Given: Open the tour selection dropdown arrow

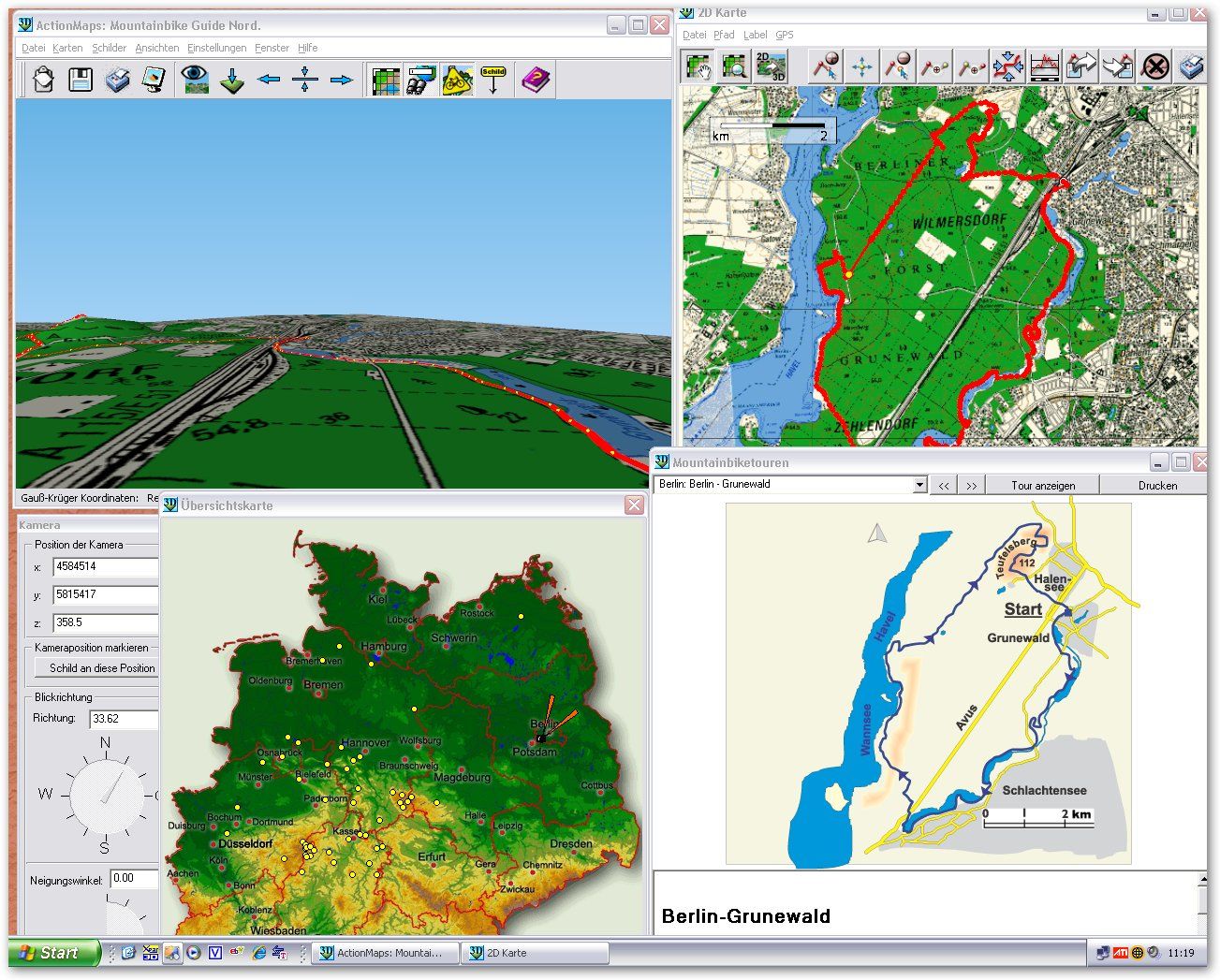Looking at the screenshot, I should 919,485.
